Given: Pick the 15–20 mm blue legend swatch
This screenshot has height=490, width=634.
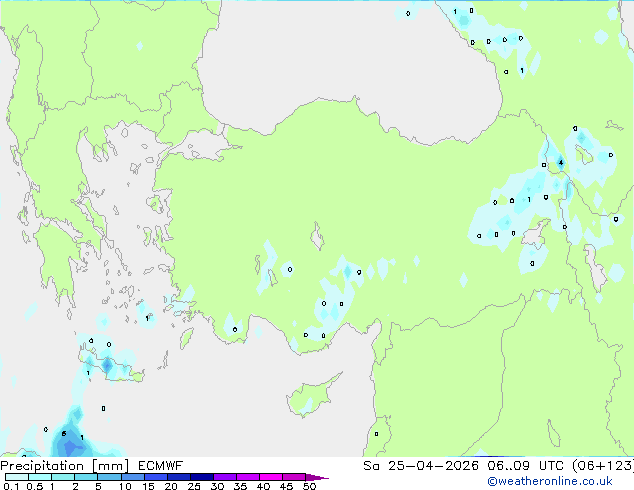Looking at the screenshot, I should tap(155, 477).
